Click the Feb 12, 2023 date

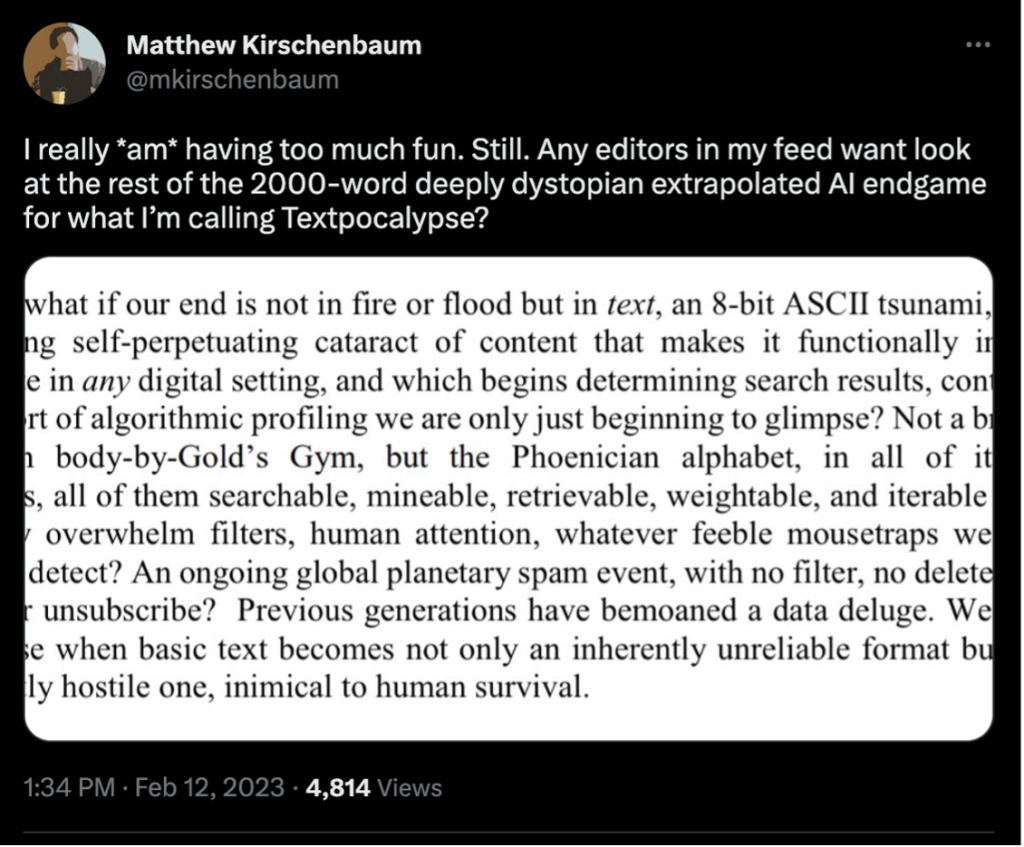(x=210, y=788)
